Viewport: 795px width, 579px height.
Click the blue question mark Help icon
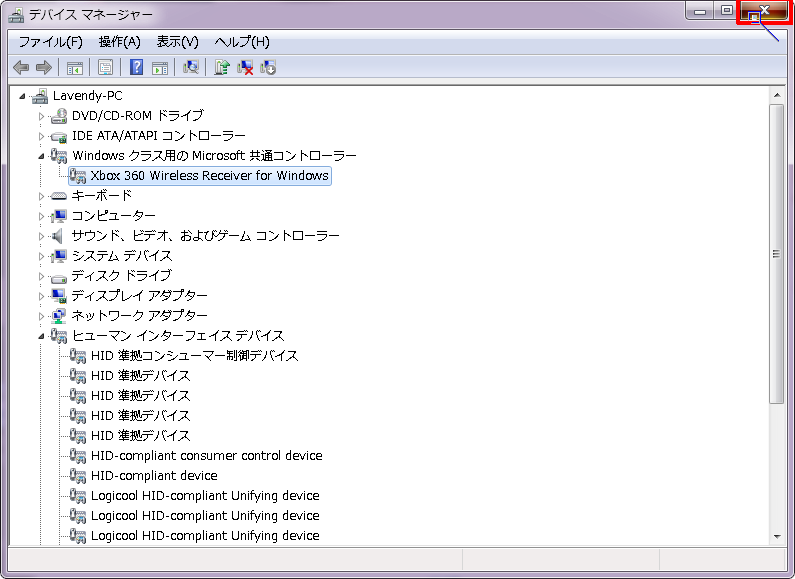pos(136,67)
